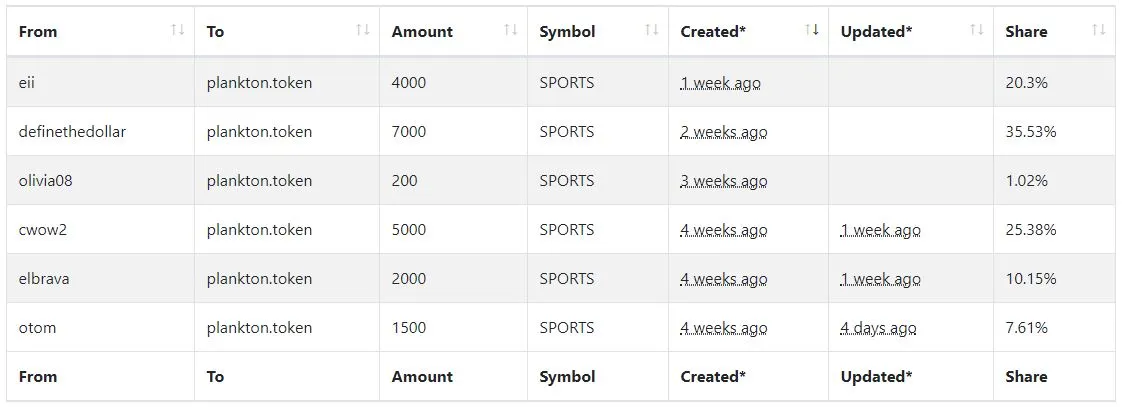
Task: Sort table by From column arrows
Action: 177,30
